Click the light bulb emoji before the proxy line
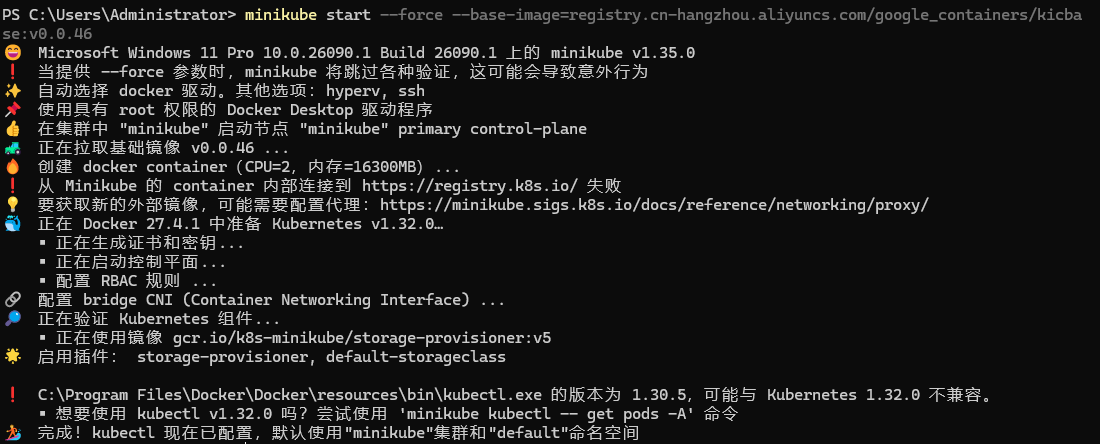Viewport: 1100px width, 444px height. pos(12,205)
